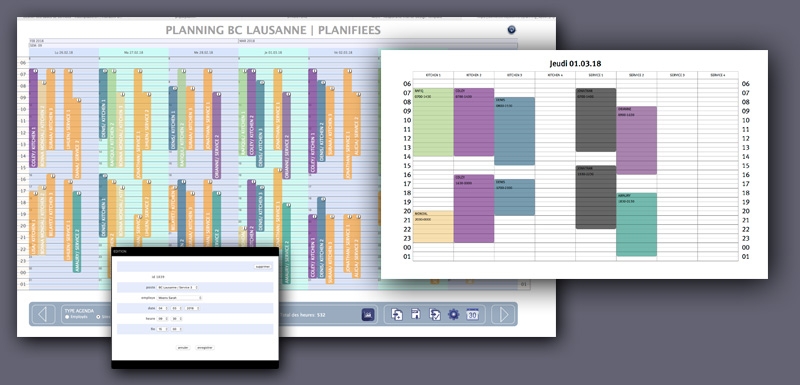Click Amaury's green Service 2 shift block

tap(636, 224)
